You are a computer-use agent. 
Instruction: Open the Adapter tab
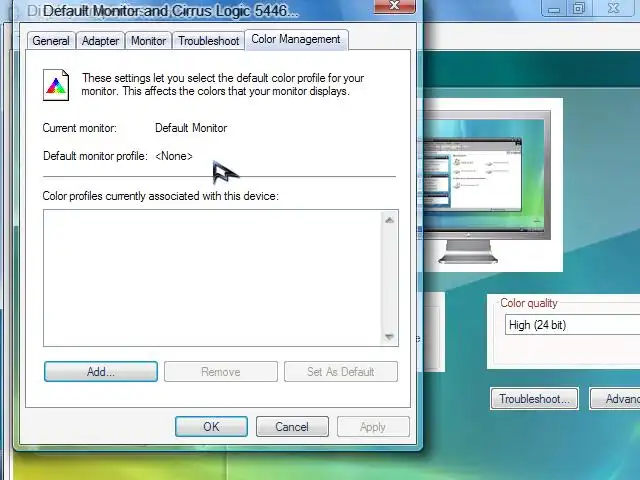pos(100,41)
